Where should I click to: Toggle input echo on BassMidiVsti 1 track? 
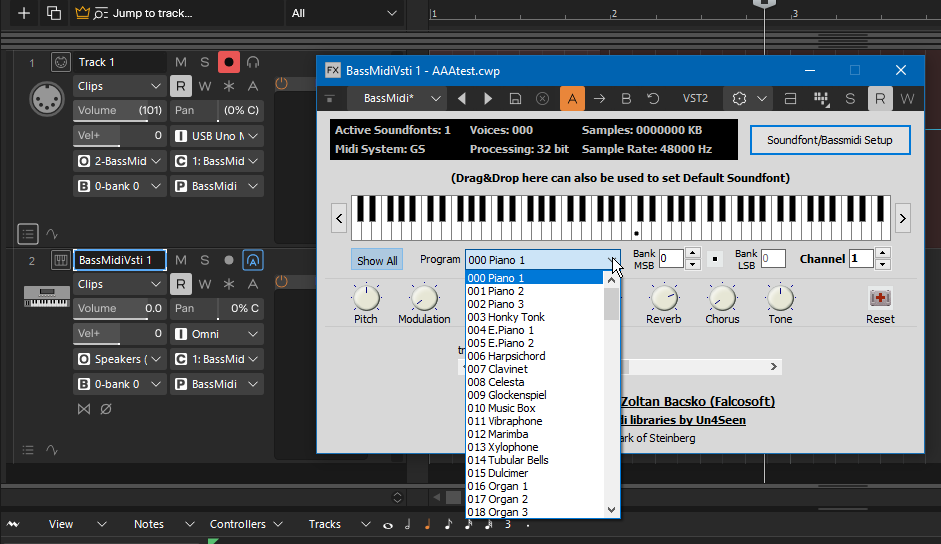point(253,260)
